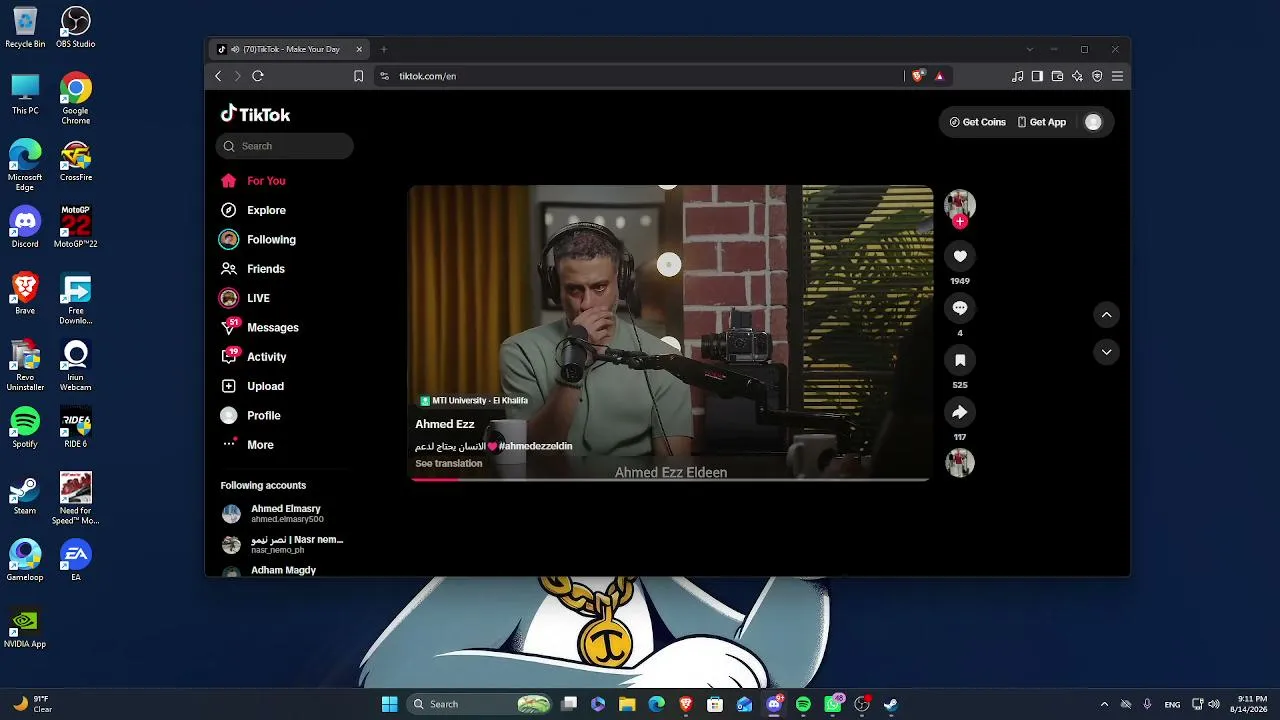The height and width of the screenshot is (720, 1280).
Task: Open Ahmed Ezz creator name
Action: click(445, 424)
